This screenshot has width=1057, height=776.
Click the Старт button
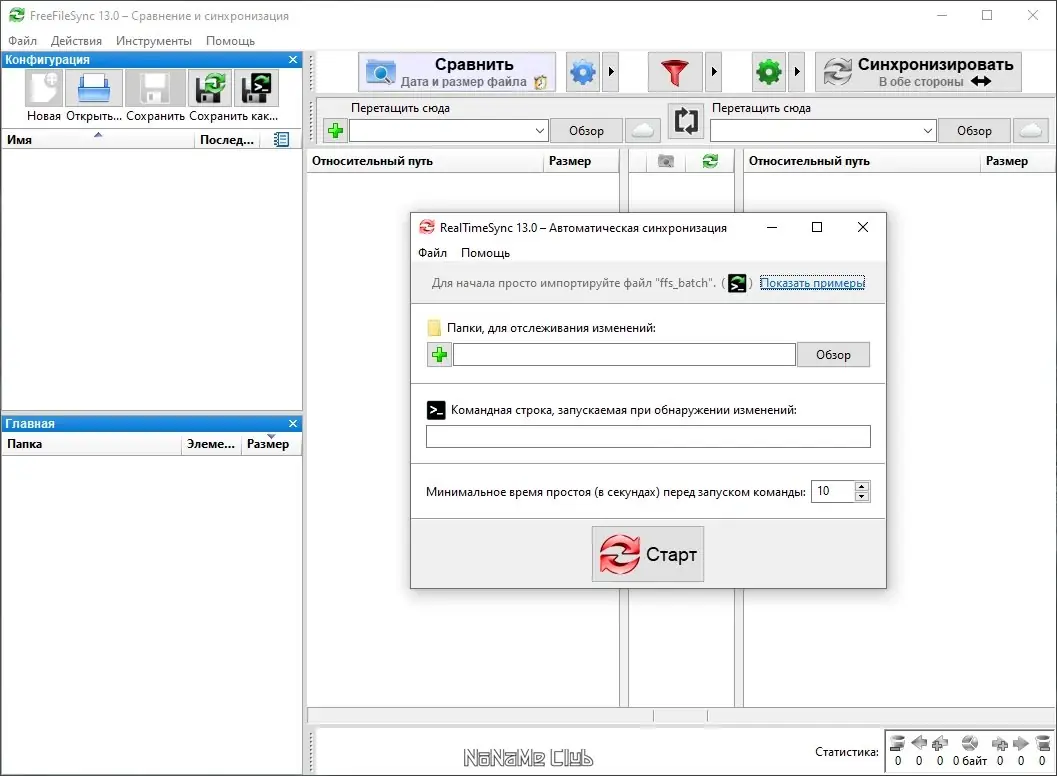[x=648, y=554]
